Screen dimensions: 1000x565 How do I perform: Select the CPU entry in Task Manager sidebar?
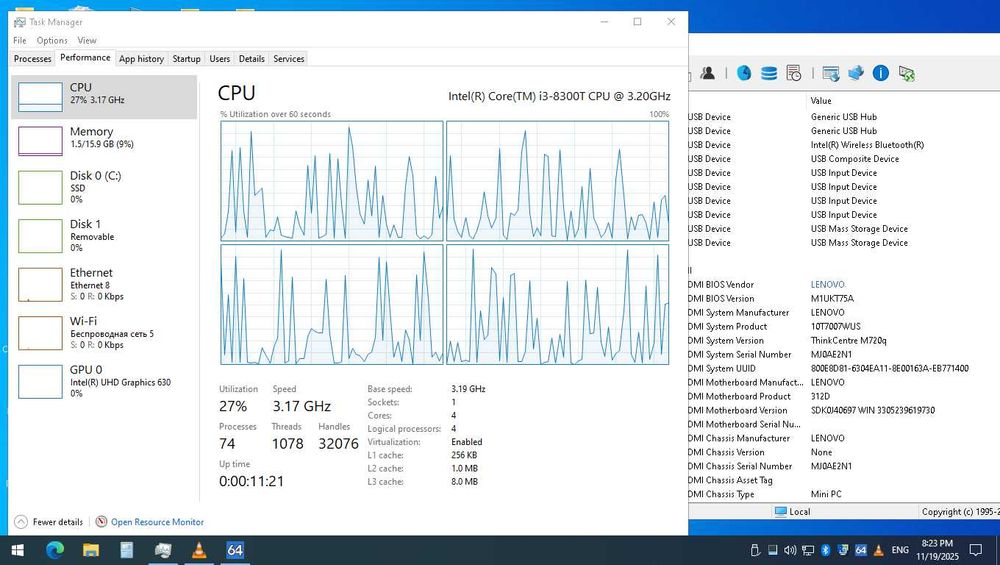click(104, 97)
